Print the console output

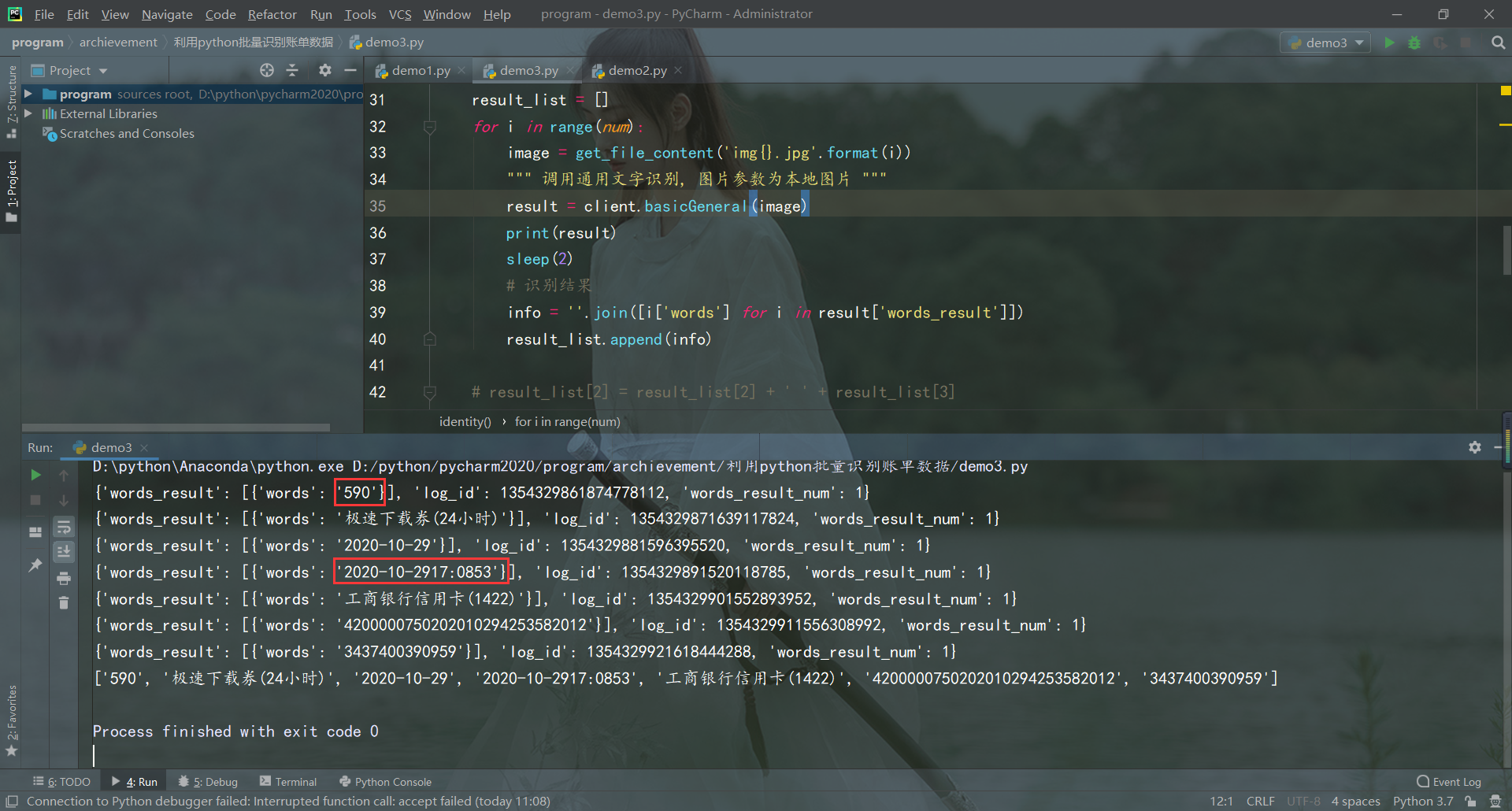tap(64, 579)
